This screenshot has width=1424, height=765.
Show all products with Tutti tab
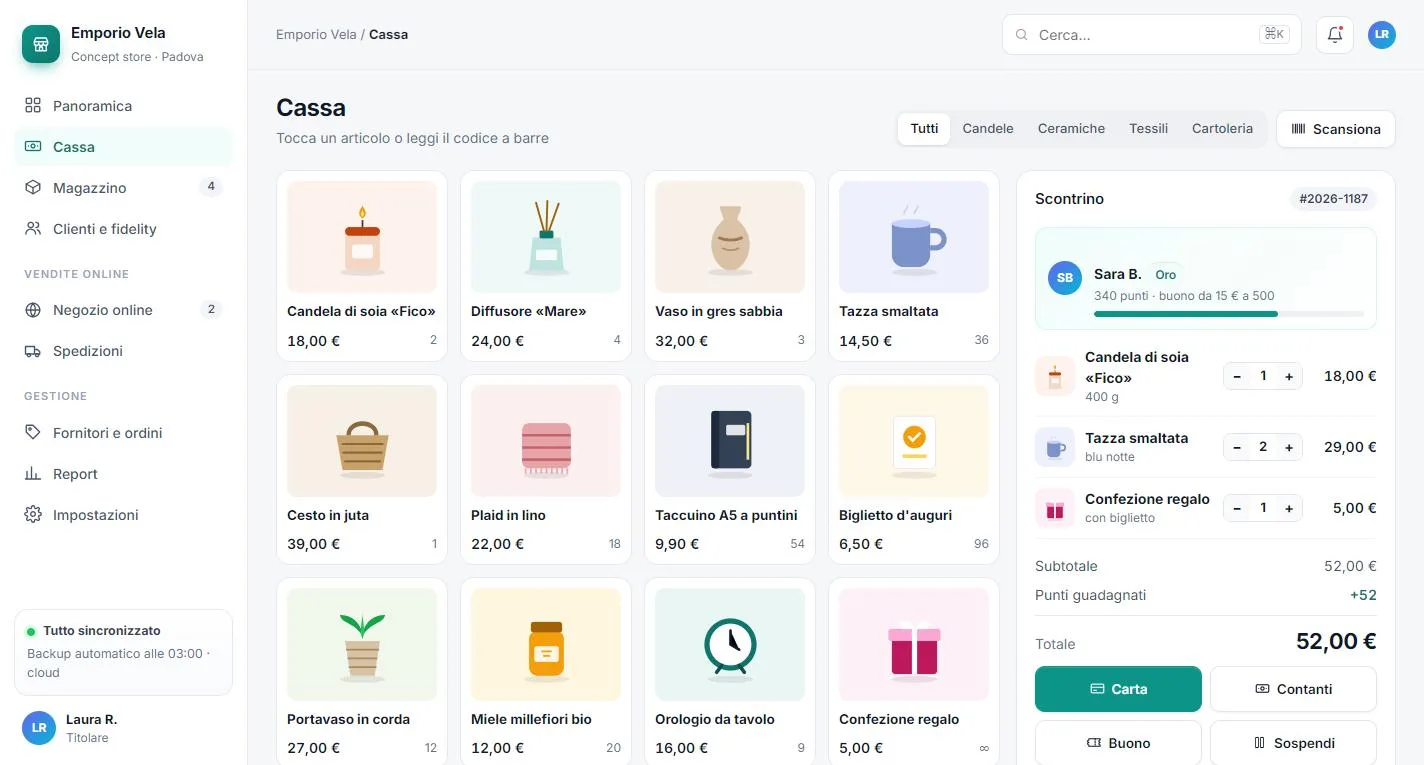[x=925, y=129]
